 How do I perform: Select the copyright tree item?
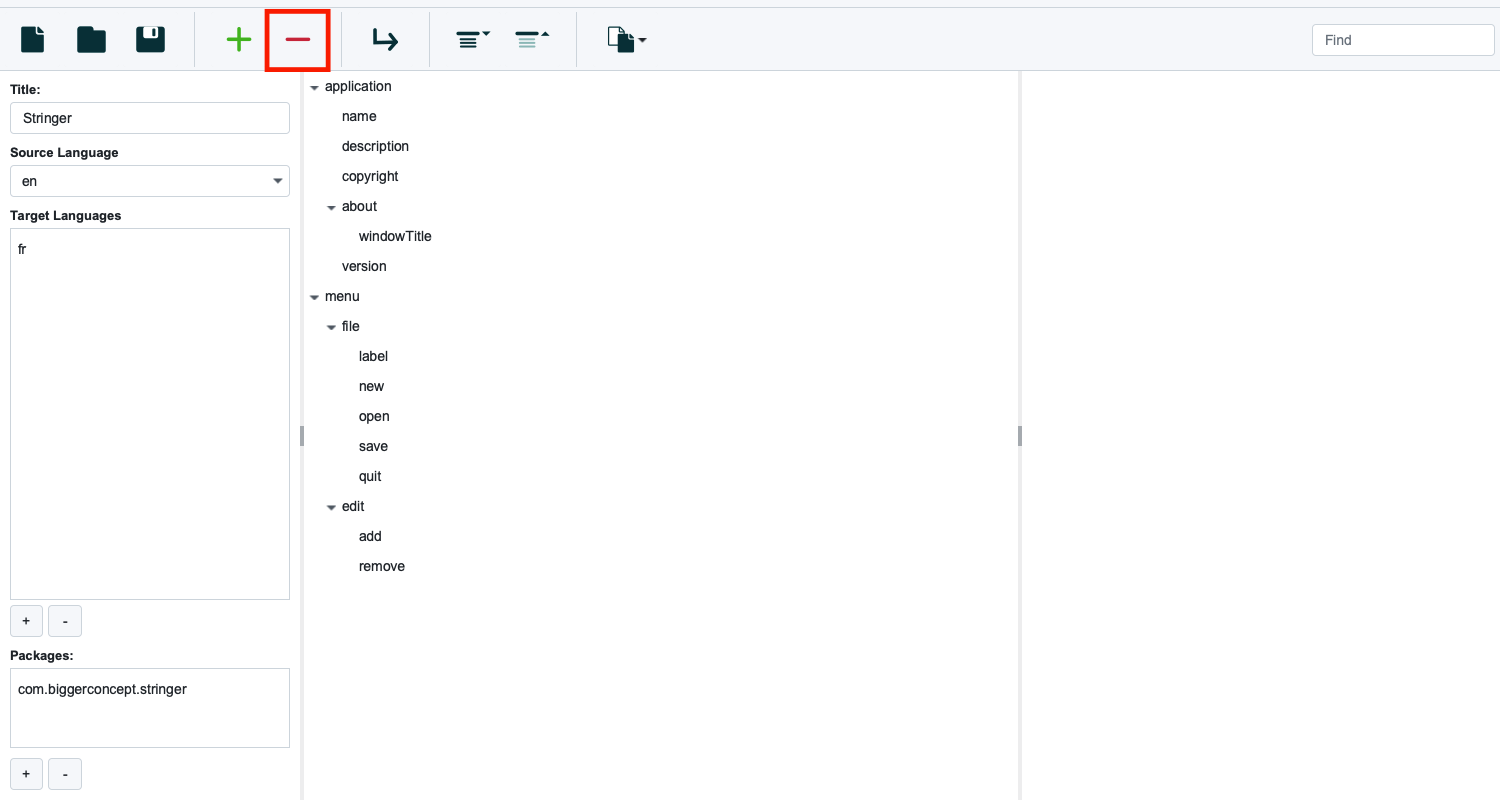370,176
